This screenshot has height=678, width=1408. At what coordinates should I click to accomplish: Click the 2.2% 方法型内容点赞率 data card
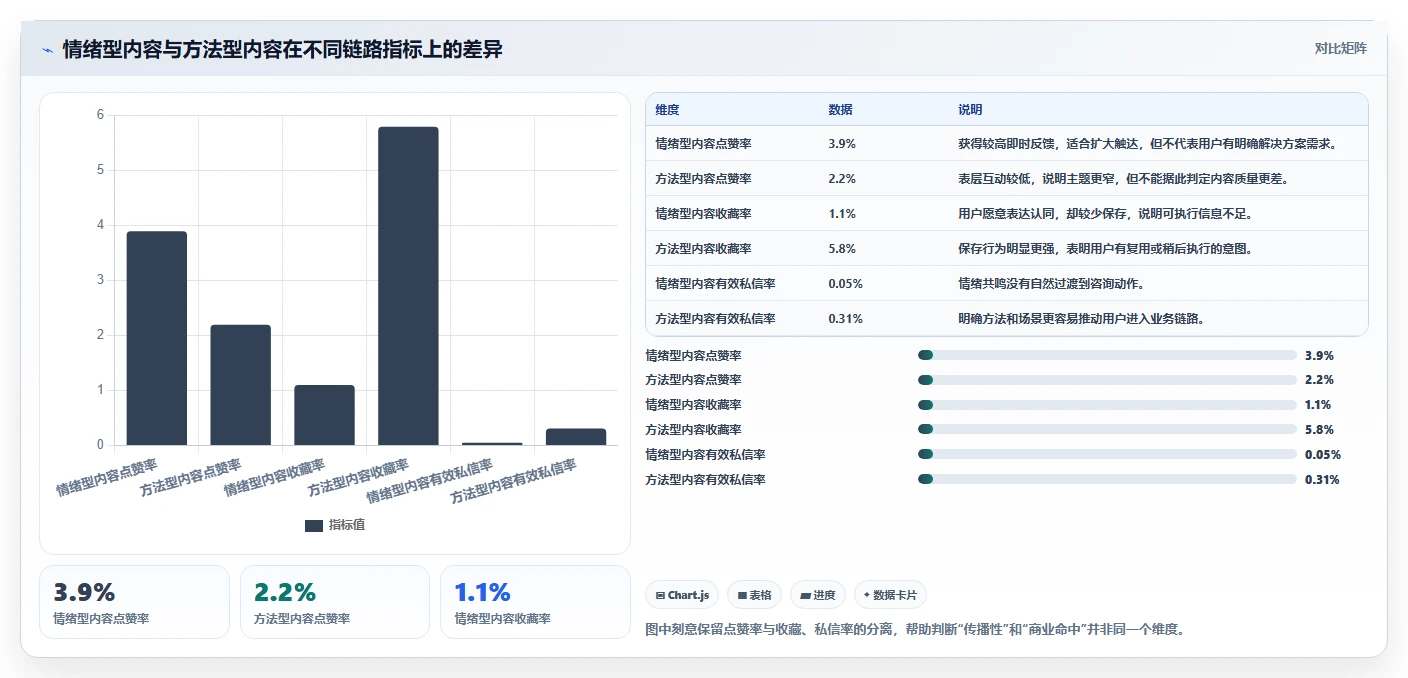click(335, 602)
